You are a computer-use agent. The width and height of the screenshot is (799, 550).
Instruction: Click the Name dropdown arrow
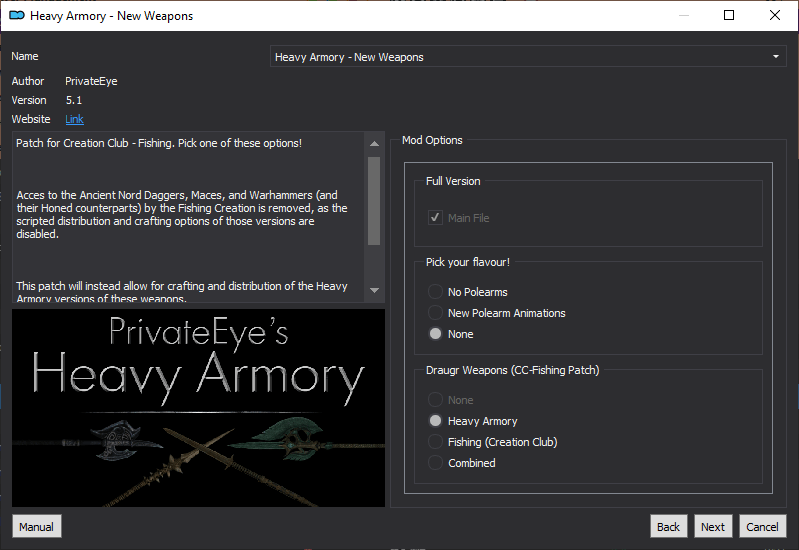point(776,57)
